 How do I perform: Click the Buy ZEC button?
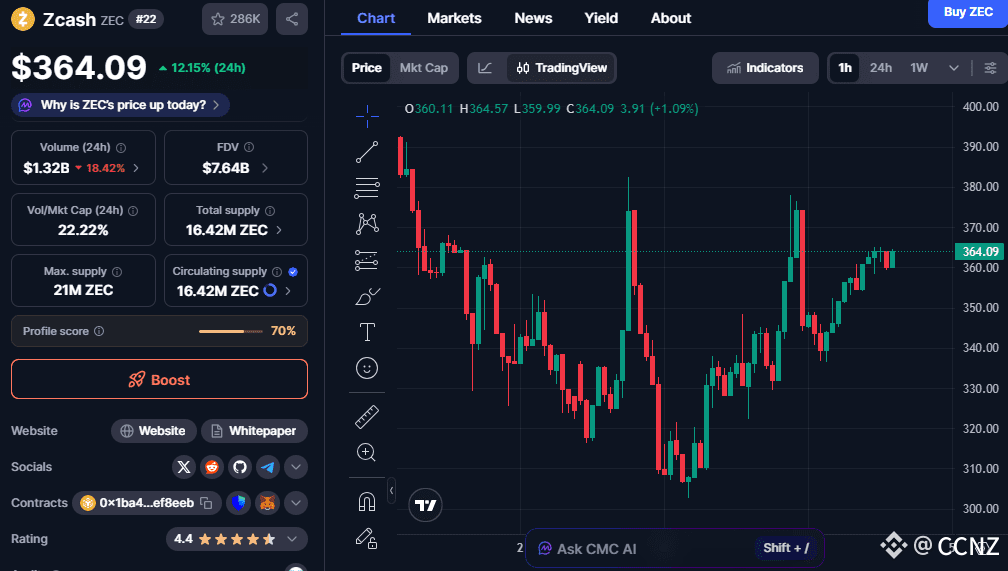968,13
